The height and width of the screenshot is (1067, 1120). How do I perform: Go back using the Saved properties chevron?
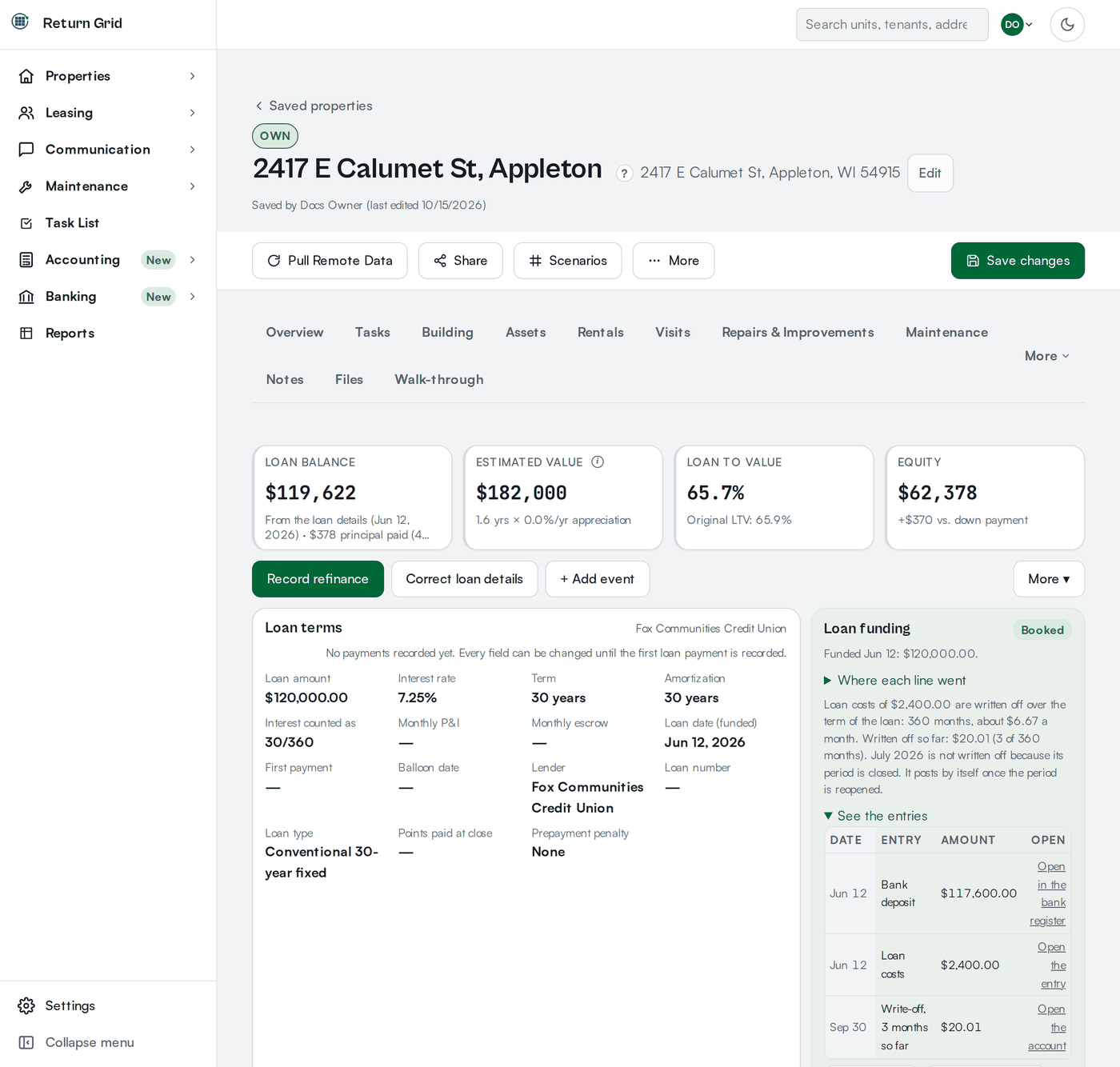pyautogui.click(x=258, y=106)
